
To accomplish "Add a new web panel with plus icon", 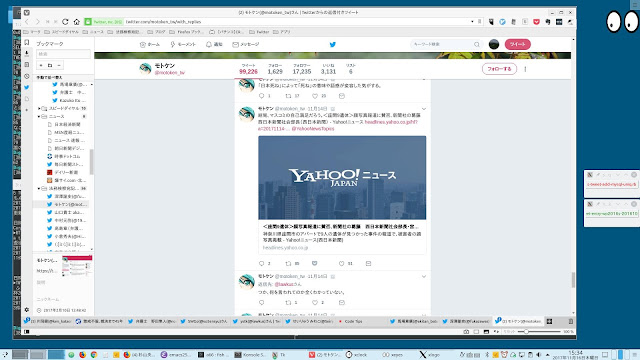I will [x=27, y=110].
